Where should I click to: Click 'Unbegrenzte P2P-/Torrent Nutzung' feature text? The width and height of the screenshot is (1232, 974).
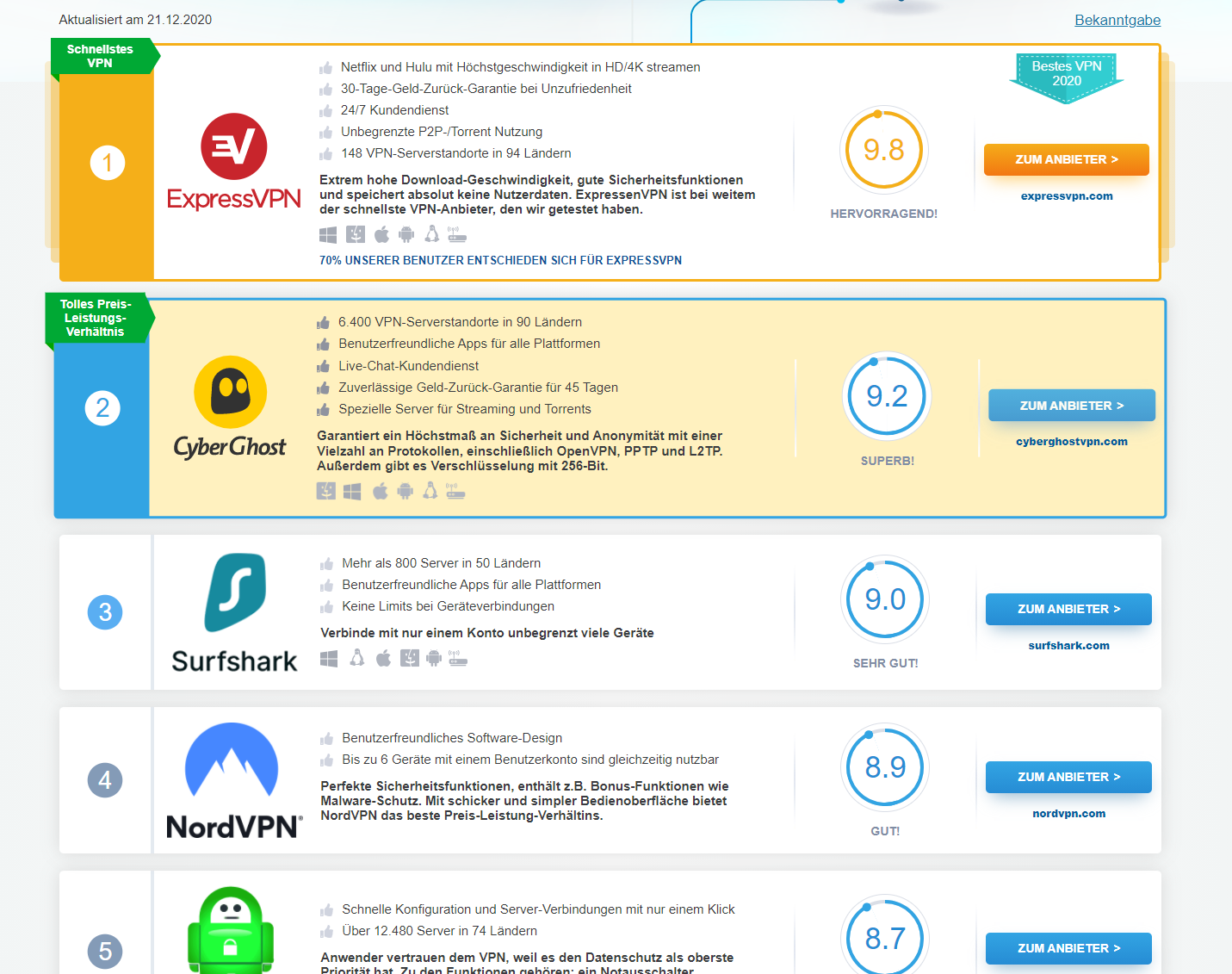click(442, 132)
